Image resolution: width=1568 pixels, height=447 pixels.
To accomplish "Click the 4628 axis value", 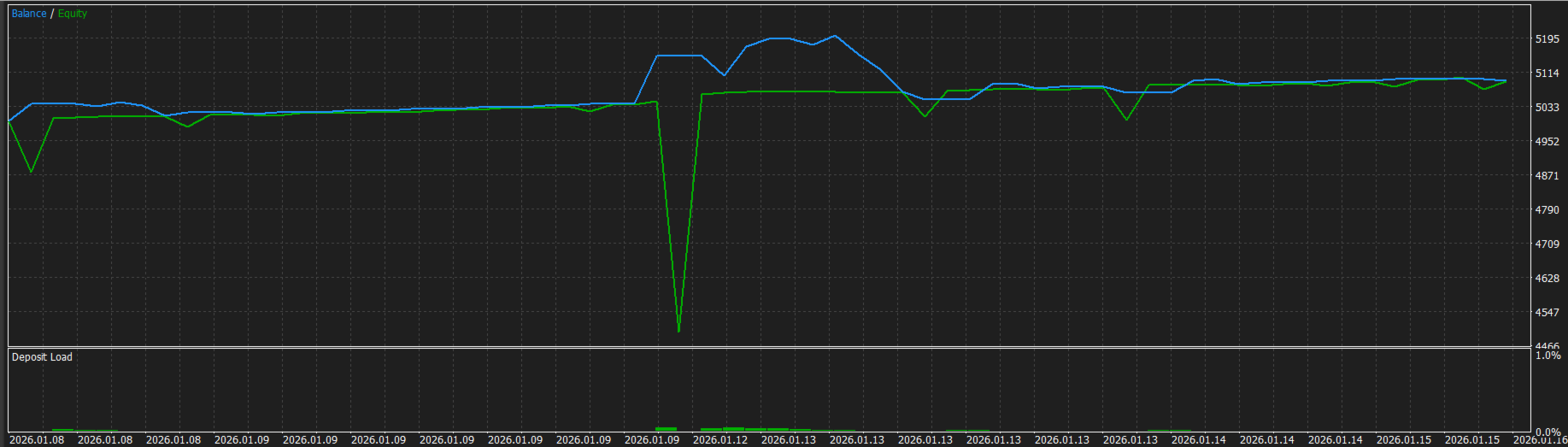I will (x=1547, y=279).
